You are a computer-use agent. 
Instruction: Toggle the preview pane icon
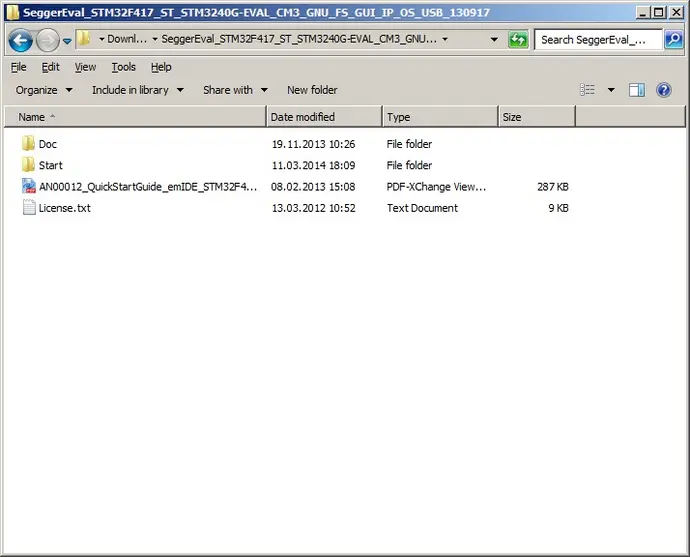(637, 90)
